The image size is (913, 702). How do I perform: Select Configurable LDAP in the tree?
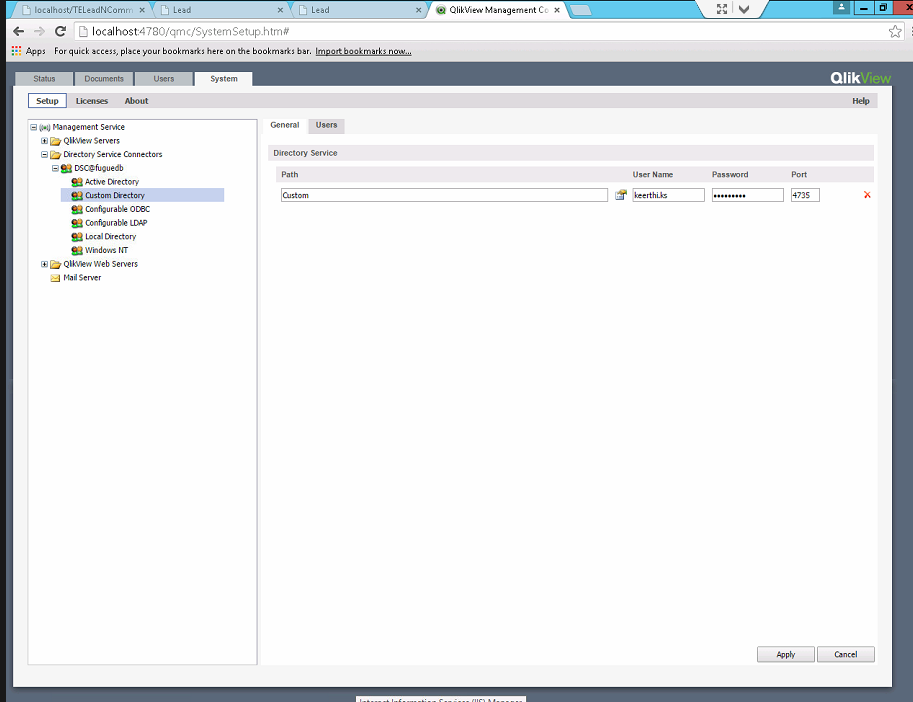pyautogui.click(x=116, y=223)
